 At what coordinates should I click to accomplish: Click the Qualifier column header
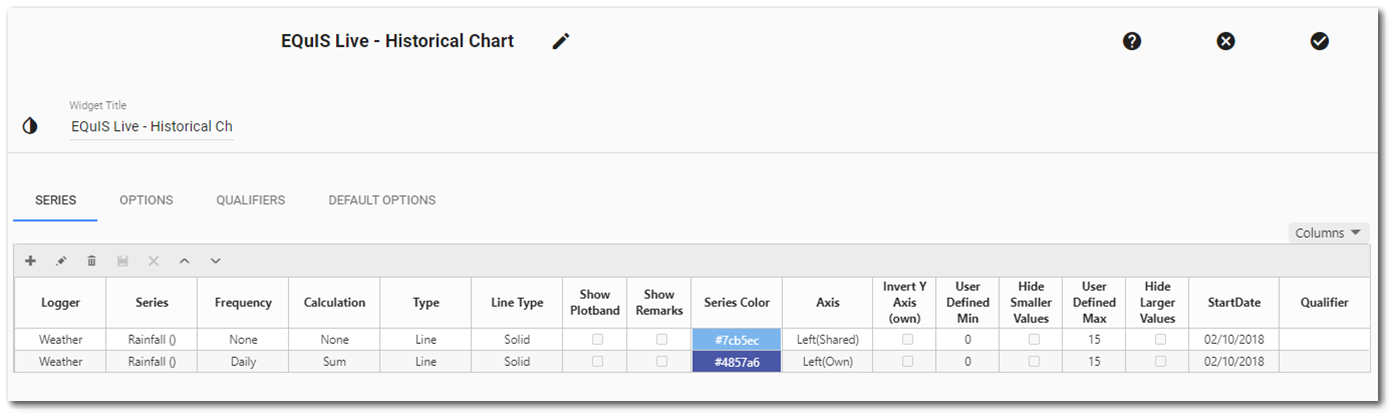click(1325, 303)
